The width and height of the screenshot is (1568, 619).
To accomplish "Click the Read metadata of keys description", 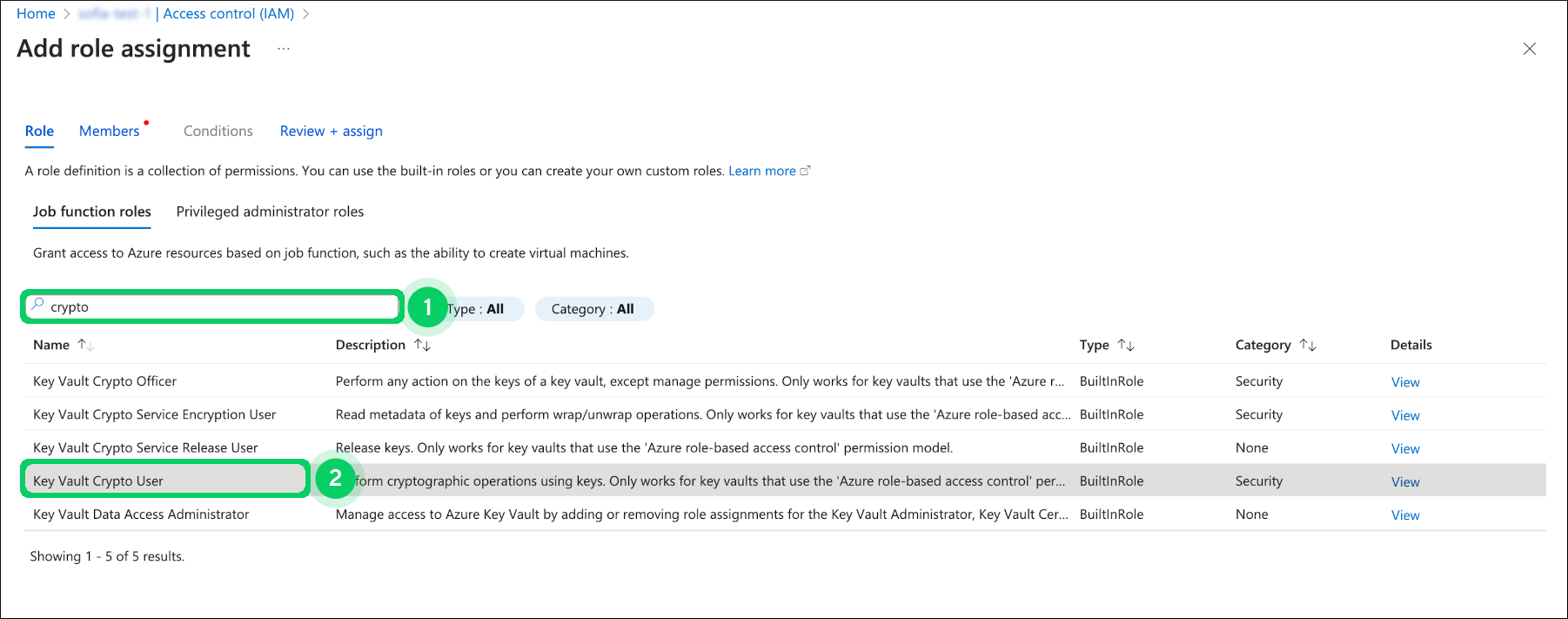I will [x=703, y=414].
